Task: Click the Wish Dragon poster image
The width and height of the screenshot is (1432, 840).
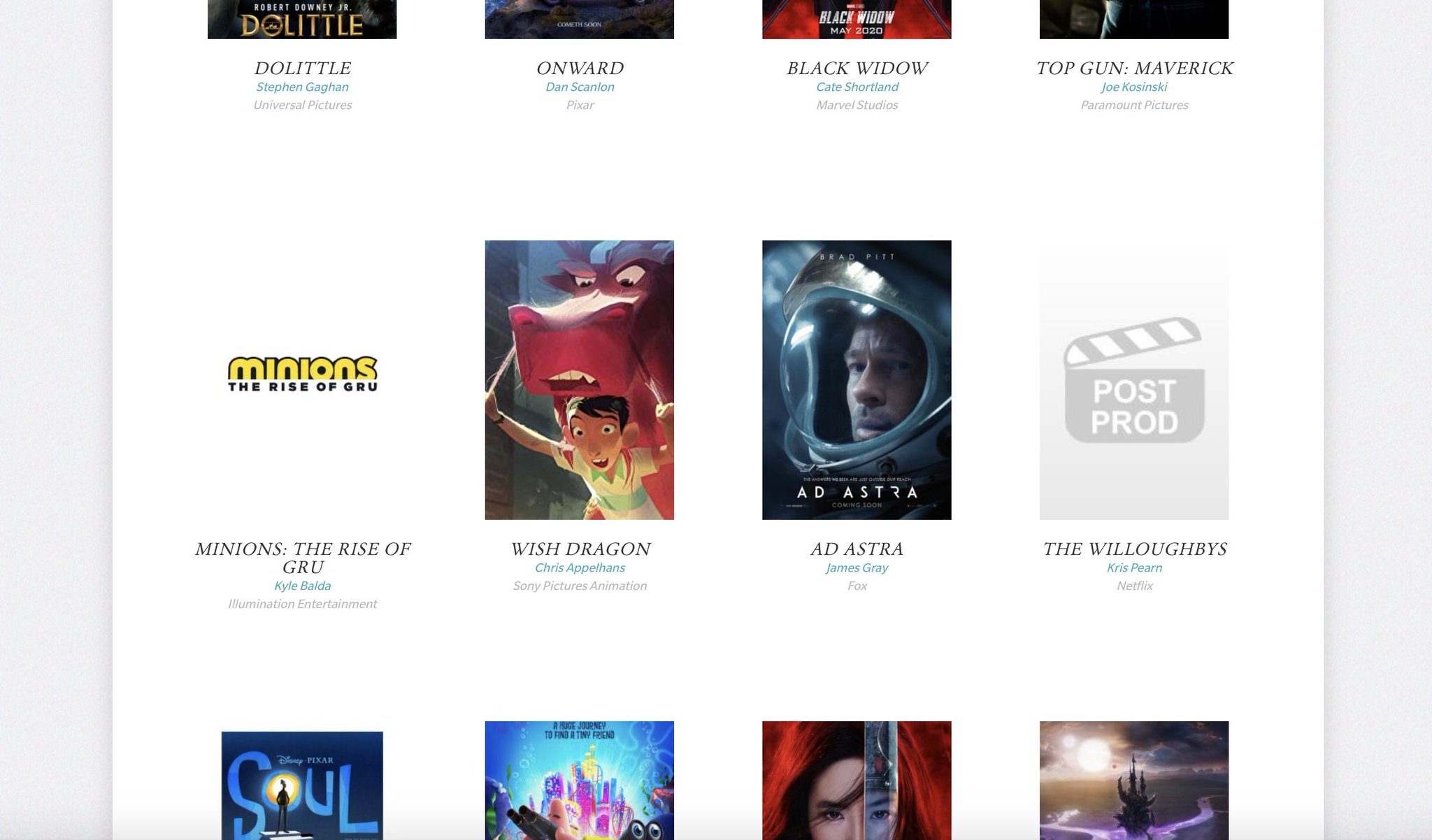Action: coord(579,379)
